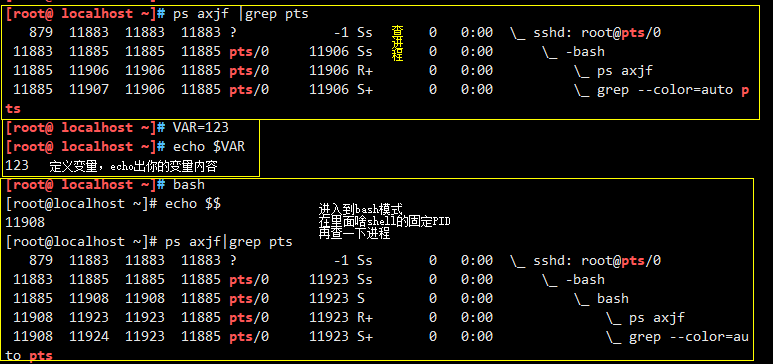Image resolution: width=773 pixels, height=364 pixels.
Task: Click the red prompt before VAR=123
Action: [x=85, y=127]
